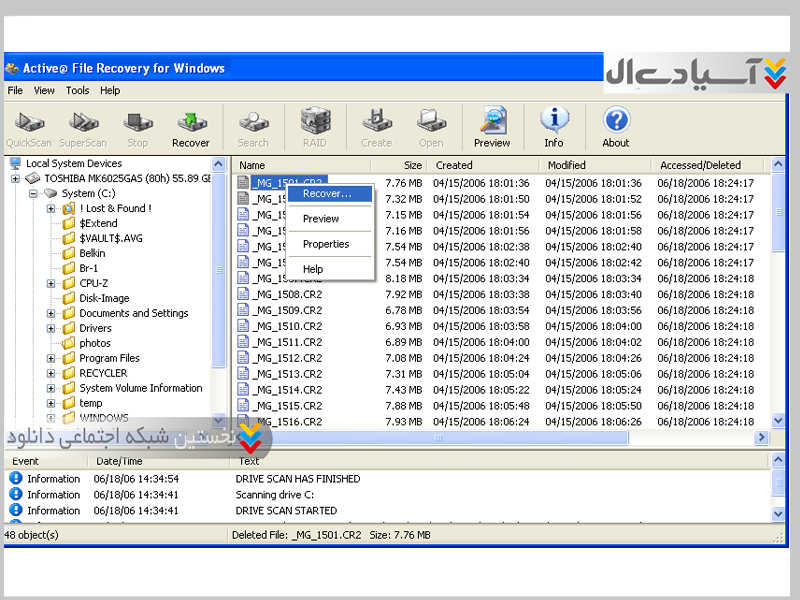Click the About question mark icon
This screenshot has width=800, height=600.
616,124
